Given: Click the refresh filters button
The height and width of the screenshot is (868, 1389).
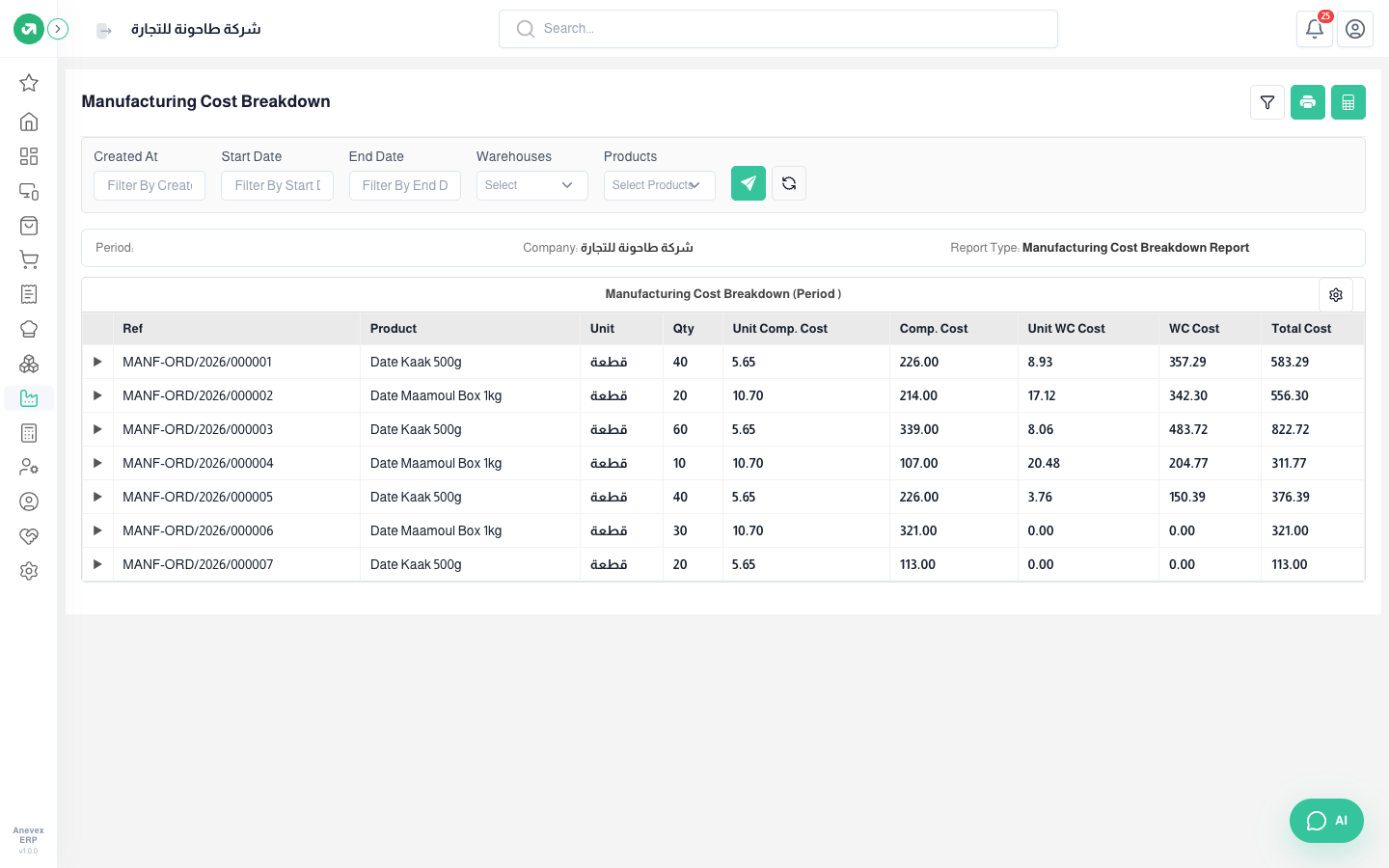Looking at the screenshot, I should tap(789, 183).
